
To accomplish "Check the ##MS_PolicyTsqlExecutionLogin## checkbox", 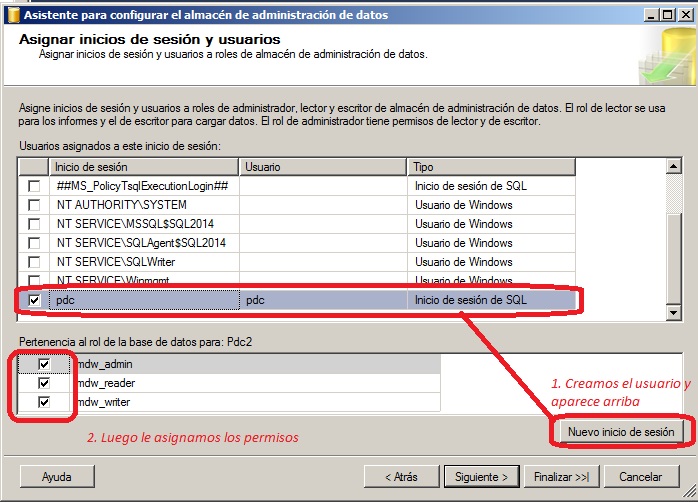I will 34,186.
